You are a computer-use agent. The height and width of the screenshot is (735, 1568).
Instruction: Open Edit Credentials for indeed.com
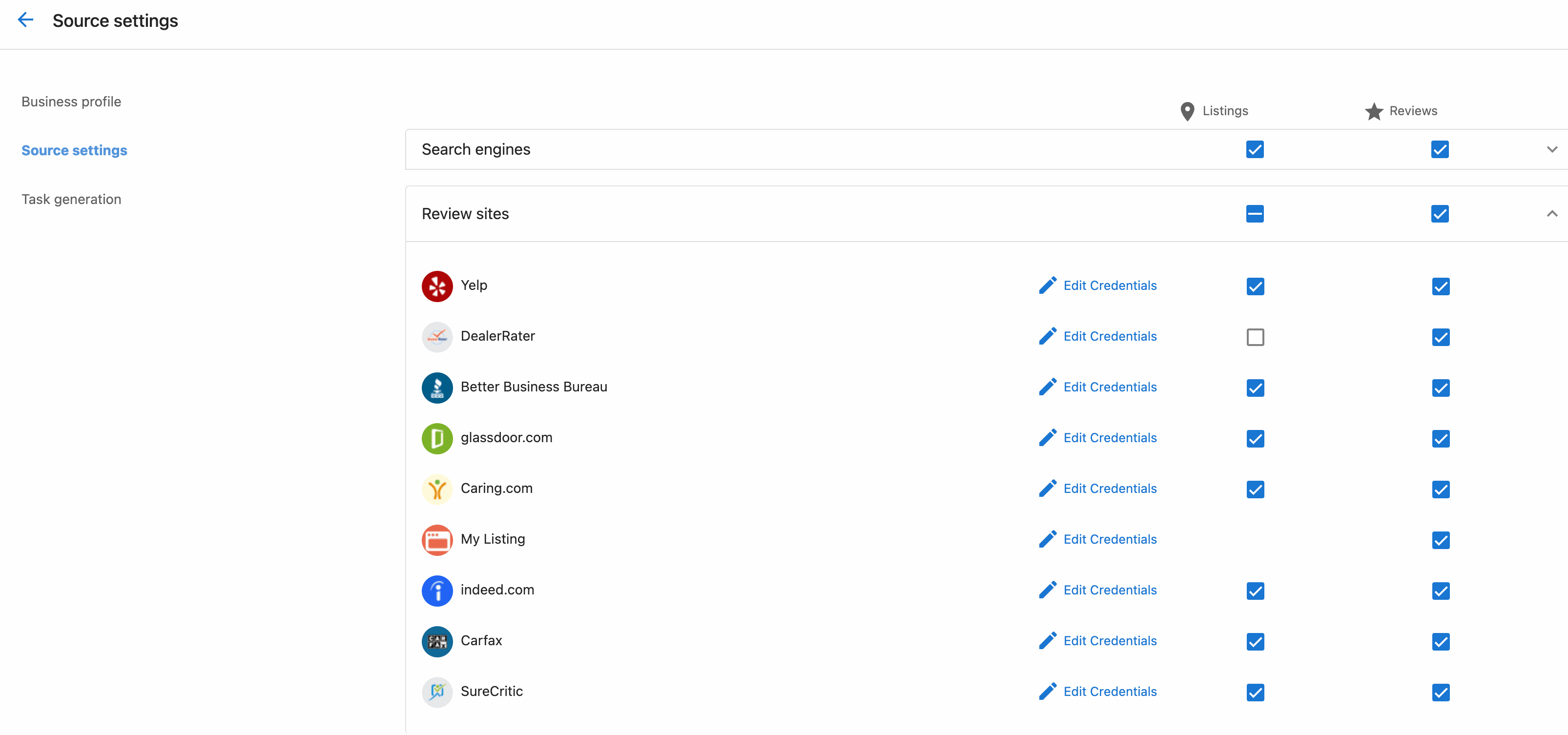[x=1110, y=590]
